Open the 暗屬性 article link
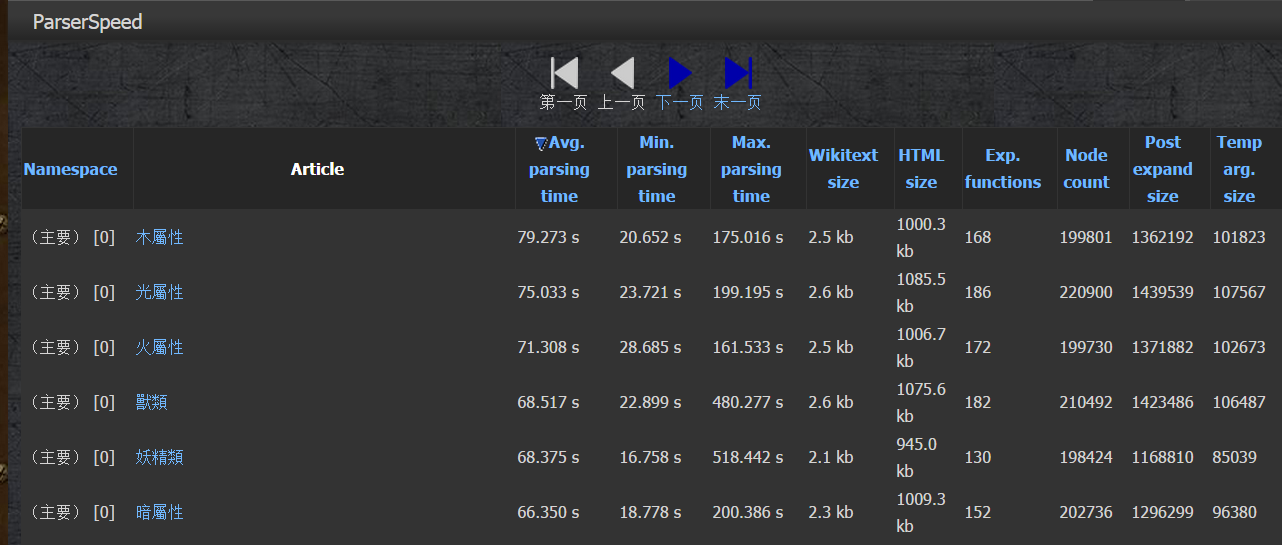The height and width of the screenshot is (545, 1282). (160, 512)
